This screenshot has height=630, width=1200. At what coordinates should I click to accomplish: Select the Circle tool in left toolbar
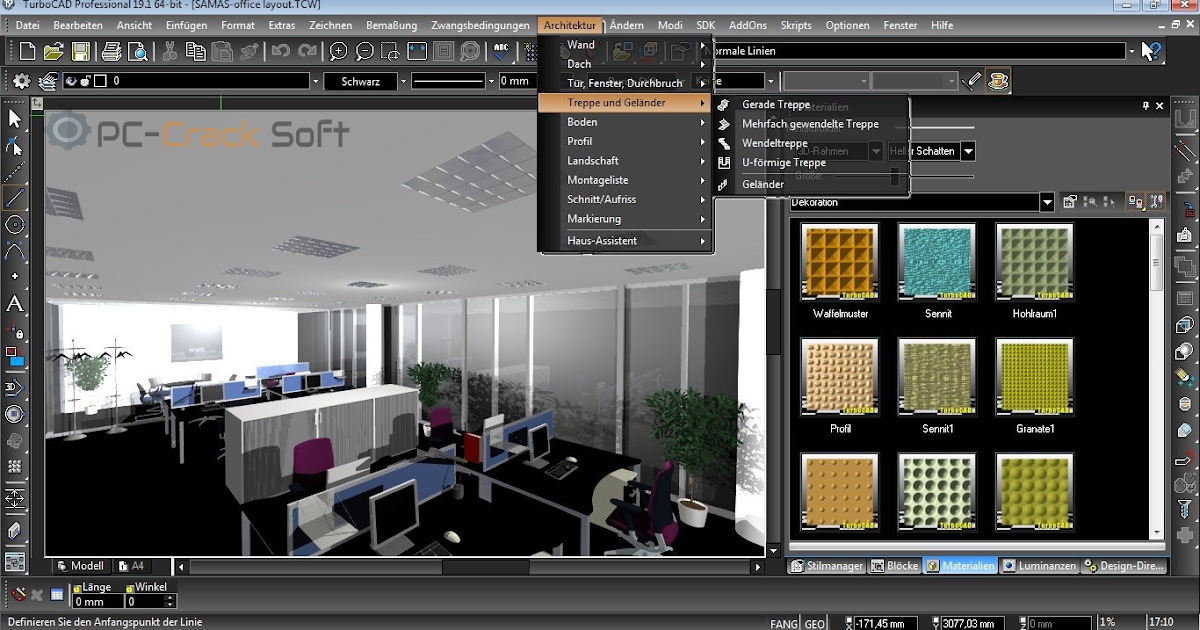pos(14,224)
